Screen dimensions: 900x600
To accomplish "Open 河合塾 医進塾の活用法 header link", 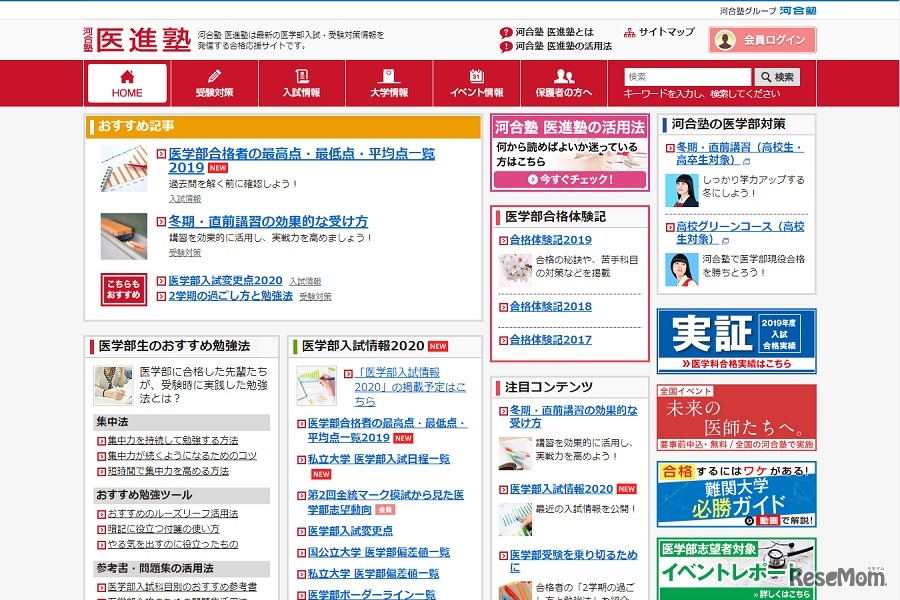I will click(x=563, y=46).
